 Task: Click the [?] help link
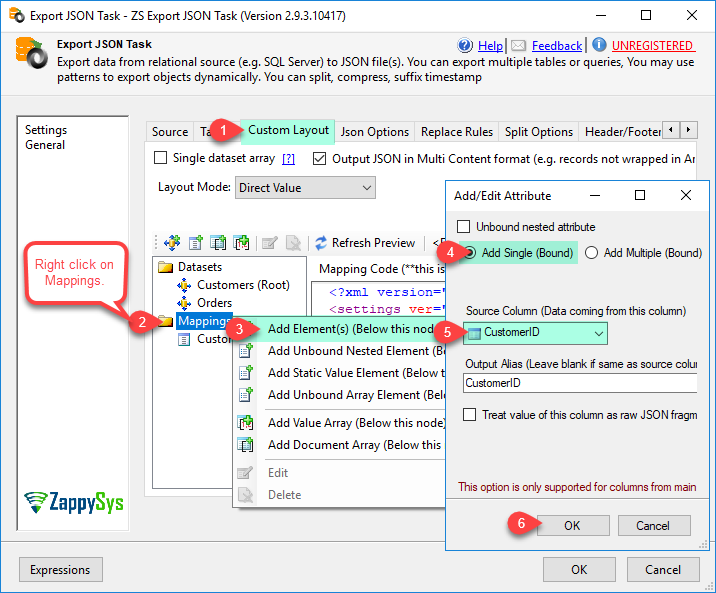click(x=288, y=158)
